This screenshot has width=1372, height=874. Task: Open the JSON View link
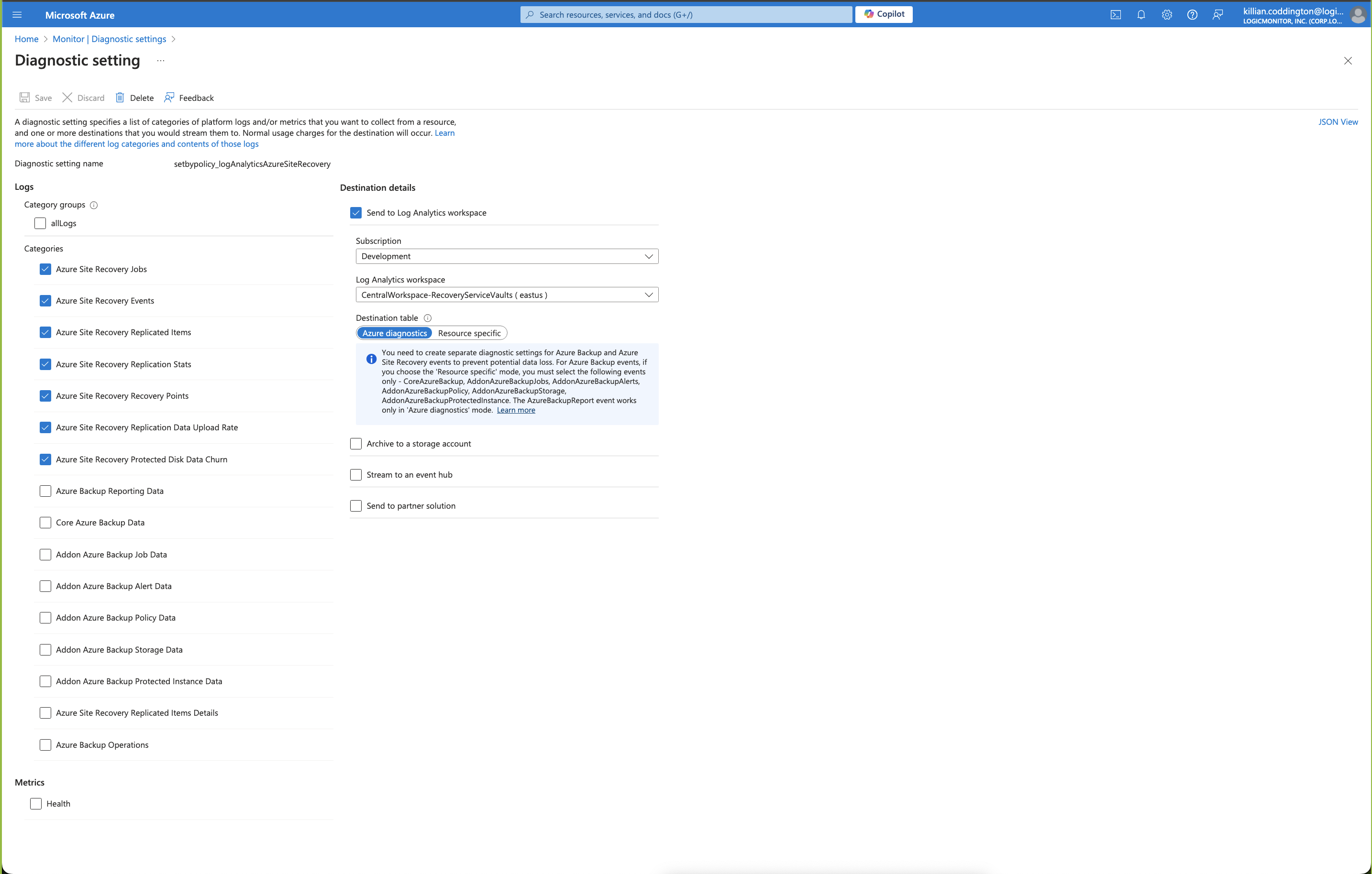[x=1338, y=122]
